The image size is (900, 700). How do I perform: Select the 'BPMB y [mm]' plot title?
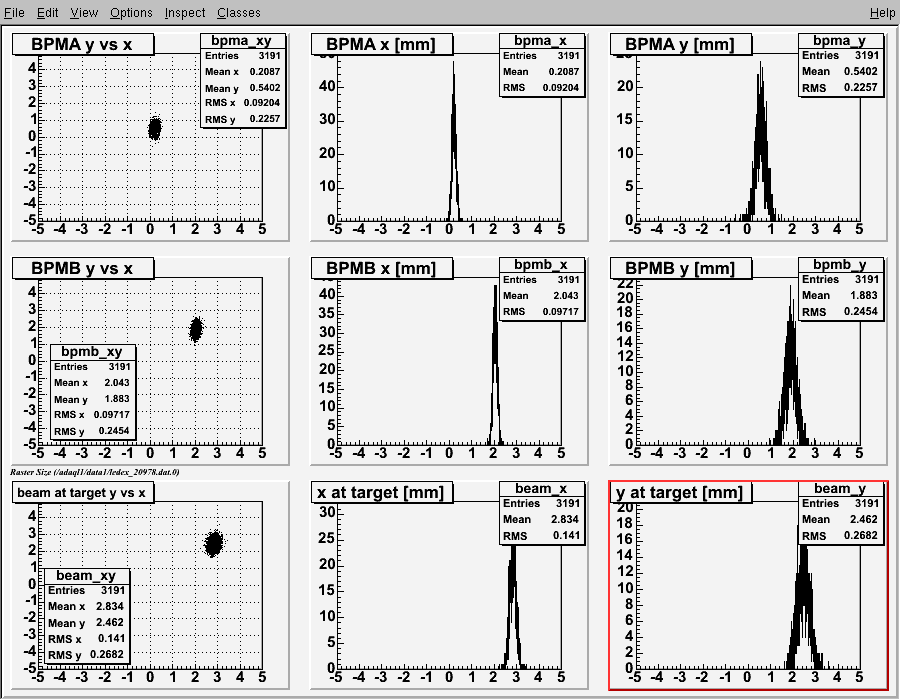(x=680, y=268)
